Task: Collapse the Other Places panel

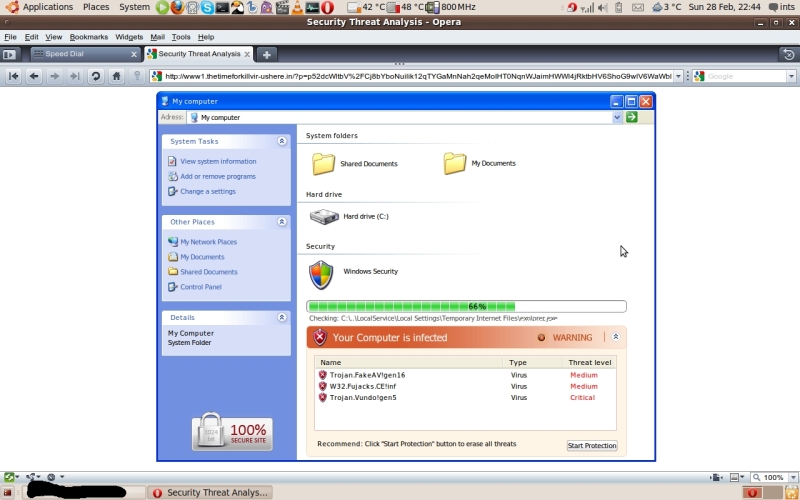Action: tap(282, 222)
